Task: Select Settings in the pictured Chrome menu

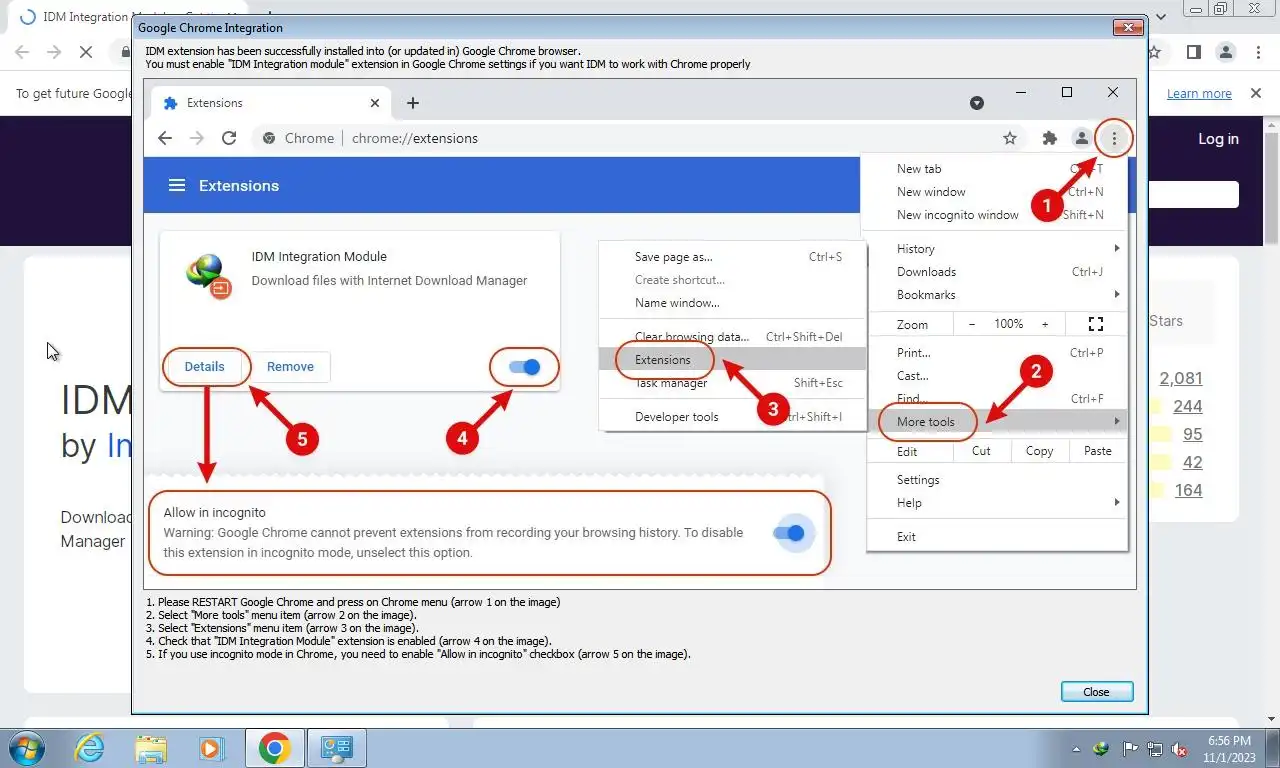Action: pos(997,479)
